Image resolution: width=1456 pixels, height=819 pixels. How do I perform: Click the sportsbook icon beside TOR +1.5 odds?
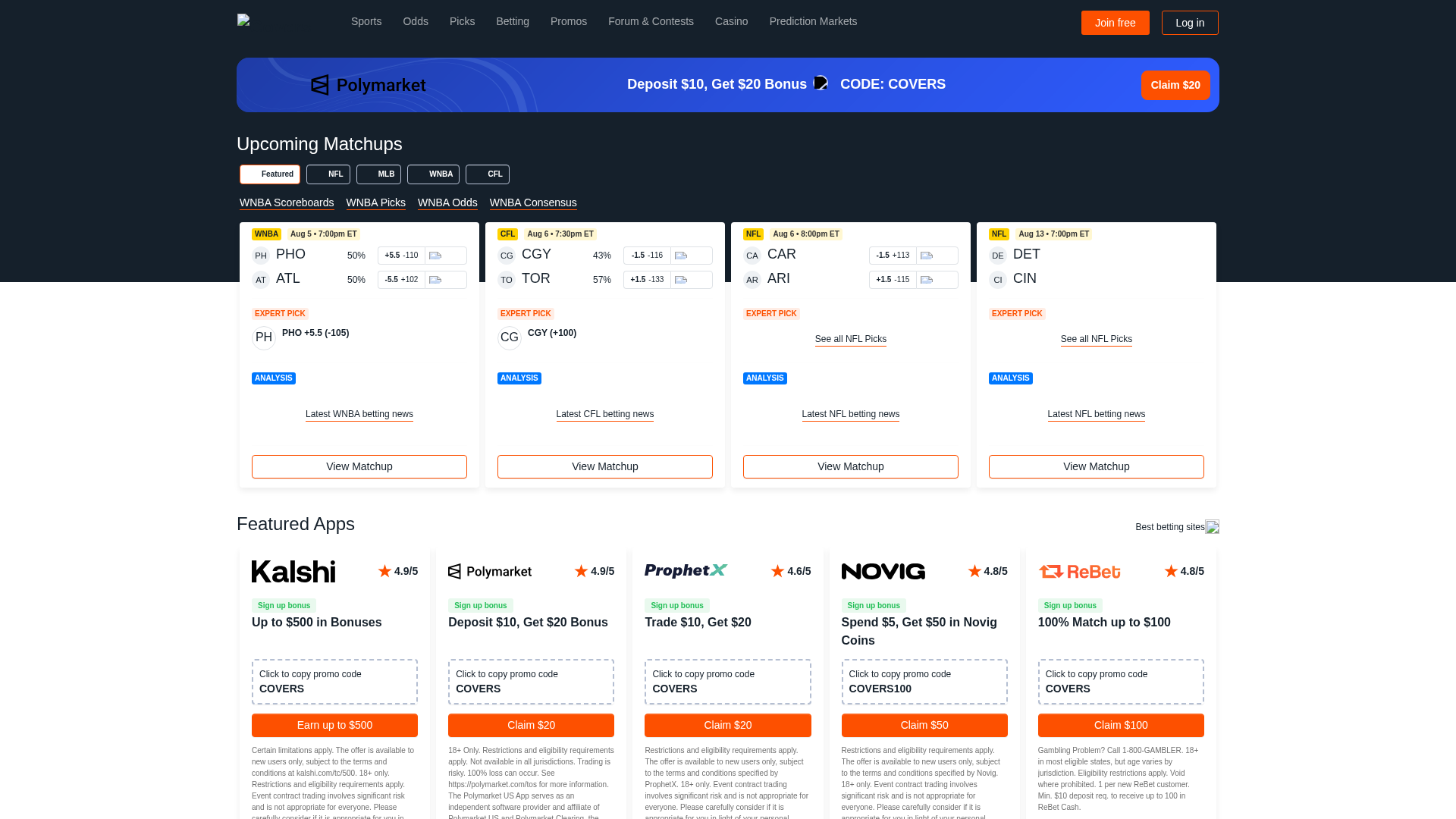point(681,280)
